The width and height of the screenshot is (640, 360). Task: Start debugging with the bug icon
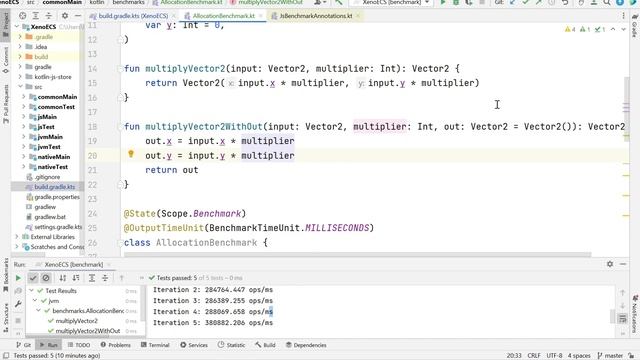click(x=456, y=2)
